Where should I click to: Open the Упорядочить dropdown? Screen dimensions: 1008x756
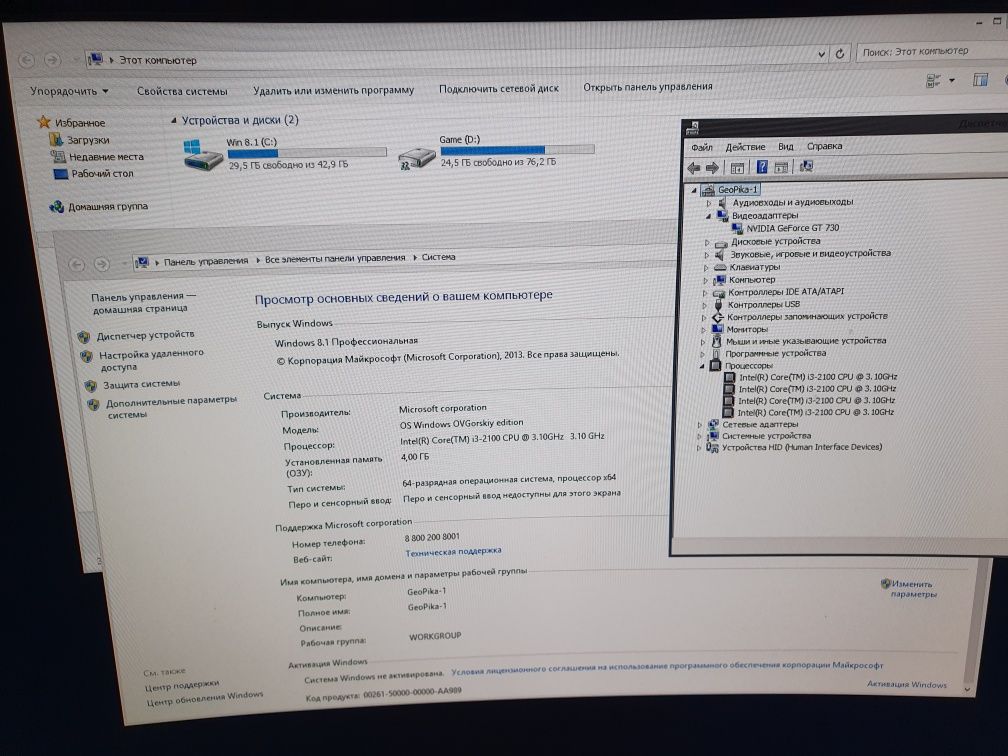pos(69,91)
